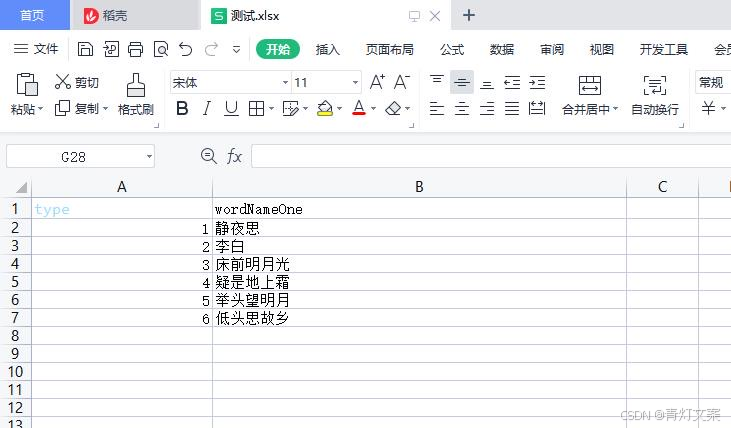
Task: Open the font color dropdown arrow
Action: (373, 109)
